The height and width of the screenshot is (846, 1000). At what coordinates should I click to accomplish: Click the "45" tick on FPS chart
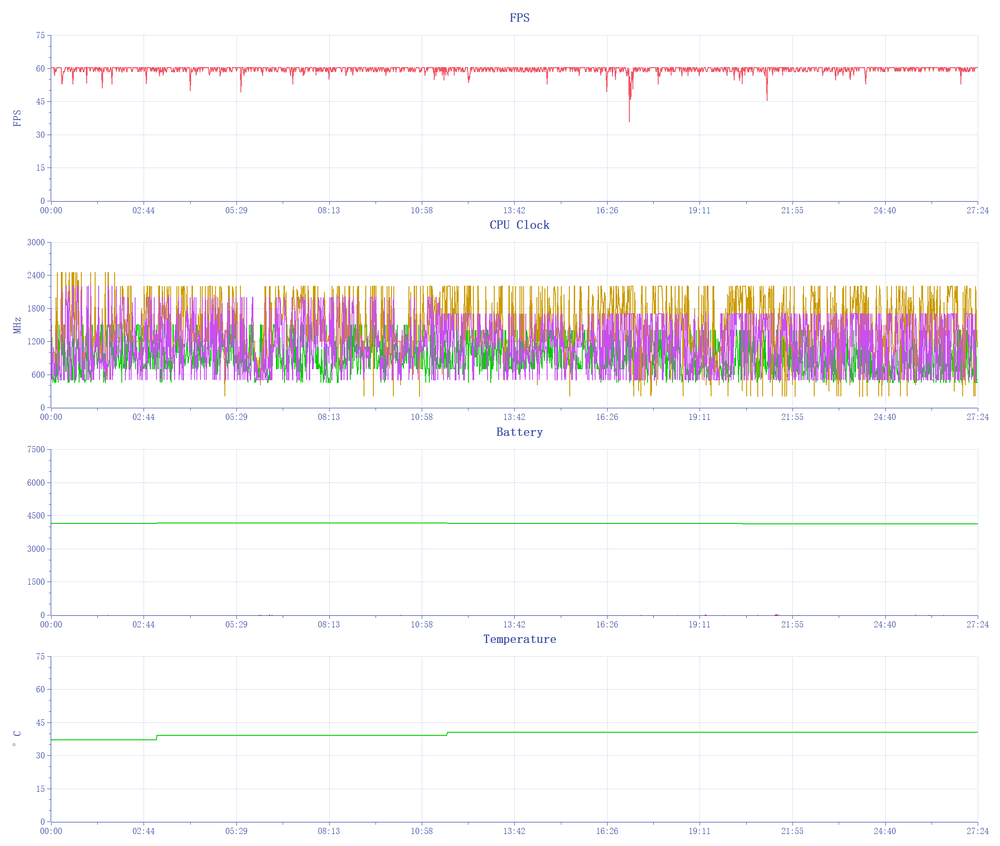40,101
